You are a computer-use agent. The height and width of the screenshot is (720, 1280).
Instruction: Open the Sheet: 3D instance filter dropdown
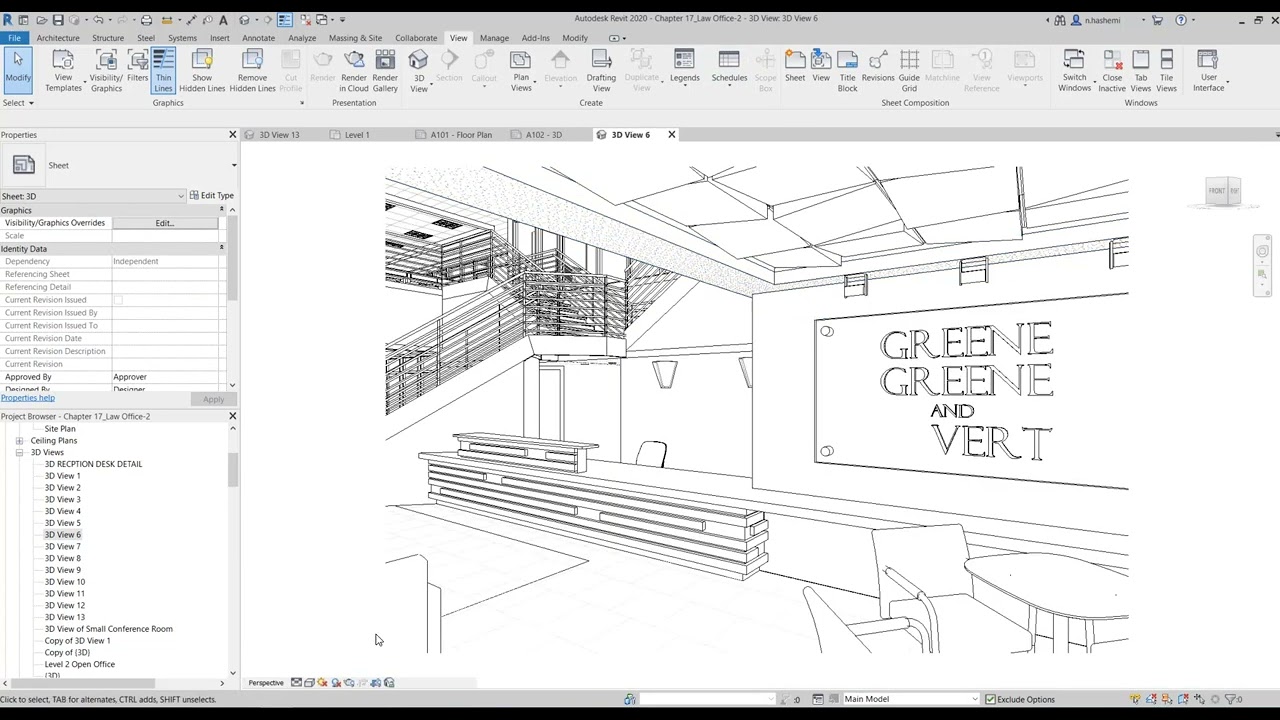click(x=93, y=196)
